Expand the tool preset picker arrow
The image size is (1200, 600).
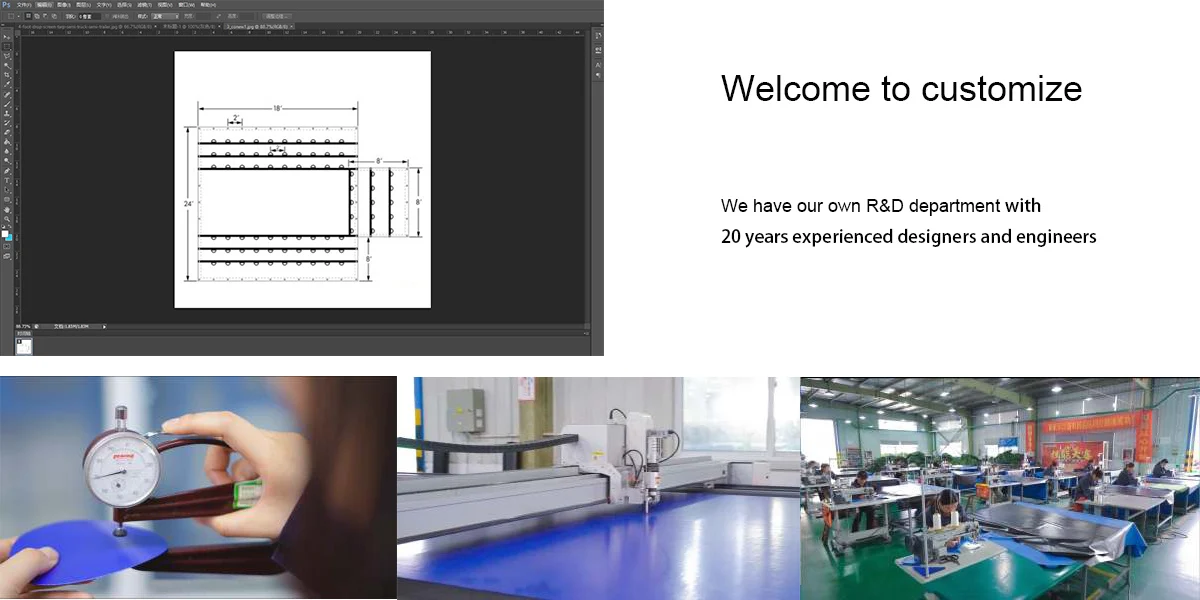point(18,16)
